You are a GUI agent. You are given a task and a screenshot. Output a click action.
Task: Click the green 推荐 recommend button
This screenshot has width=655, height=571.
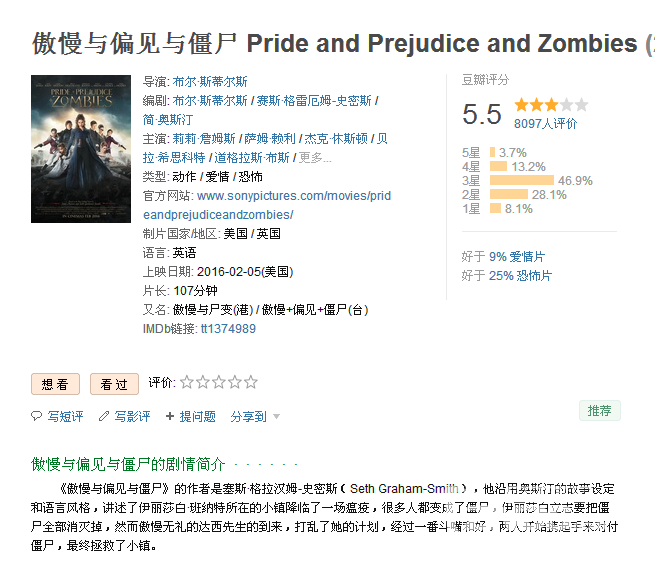point(599,410)
